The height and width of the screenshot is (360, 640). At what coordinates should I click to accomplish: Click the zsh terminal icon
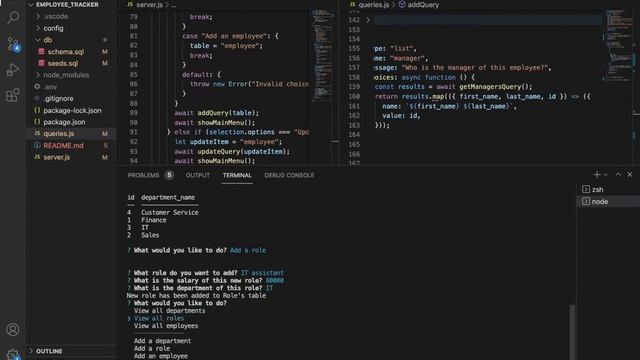pos(586,189)
